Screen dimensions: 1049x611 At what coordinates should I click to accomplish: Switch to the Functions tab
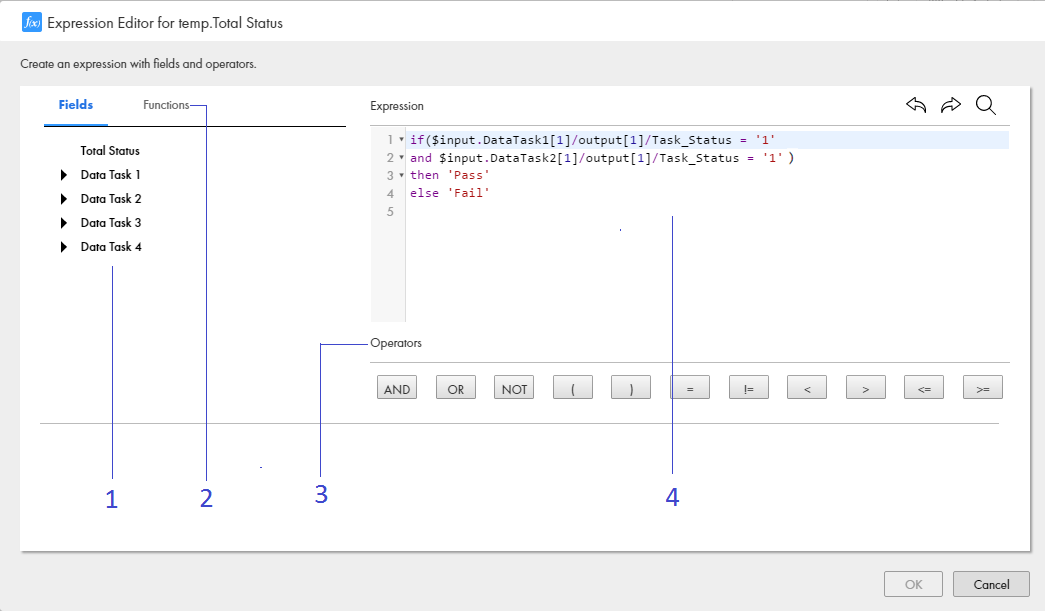pyautogui.click(x=166, y=105)
